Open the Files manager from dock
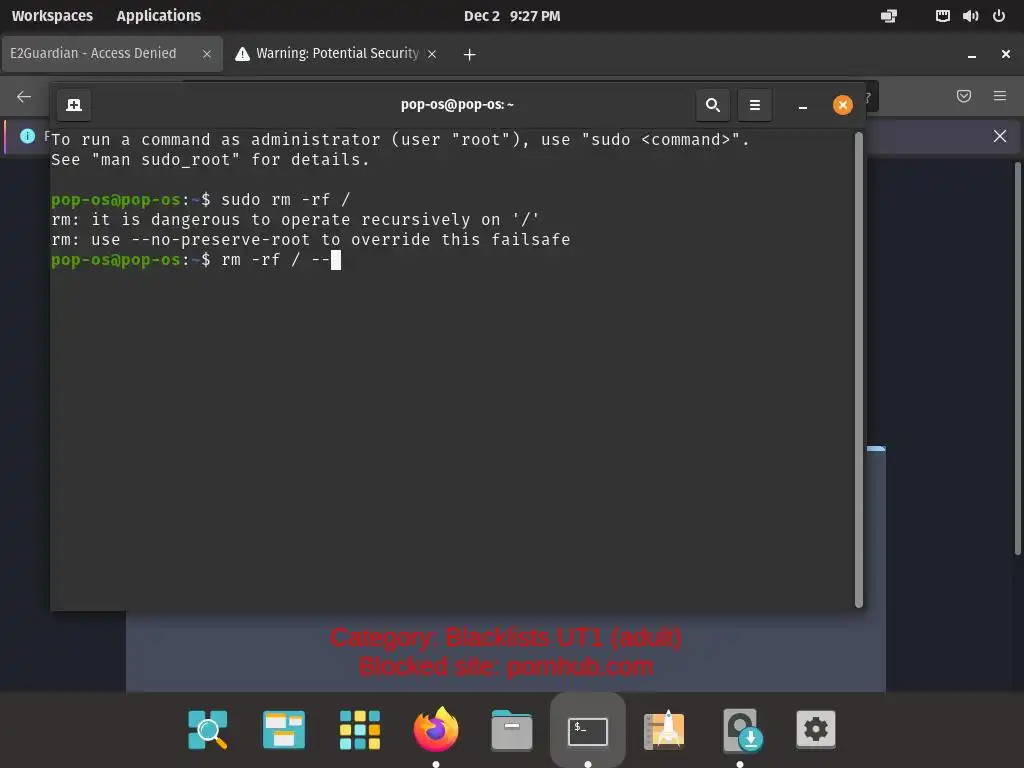This screenshot has width=1024, height=768. point(511,729)
